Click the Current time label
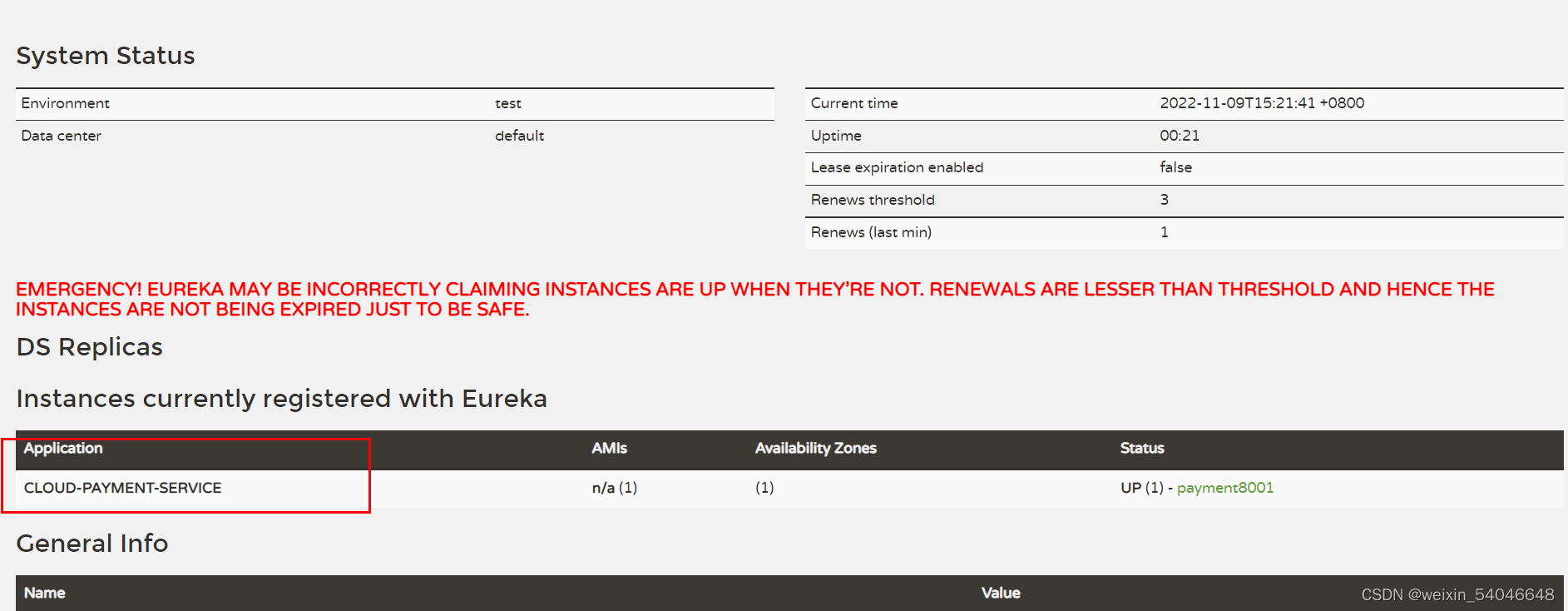Viewport: 1568px width, 611px height. [854, 103]
